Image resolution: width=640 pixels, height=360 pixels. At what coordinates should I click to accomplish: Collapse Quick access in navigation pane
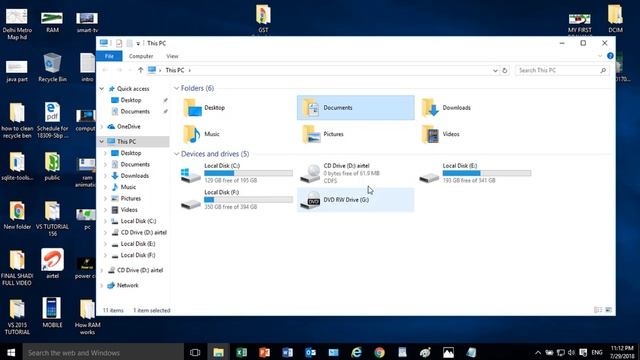click(x=102, y=89)
